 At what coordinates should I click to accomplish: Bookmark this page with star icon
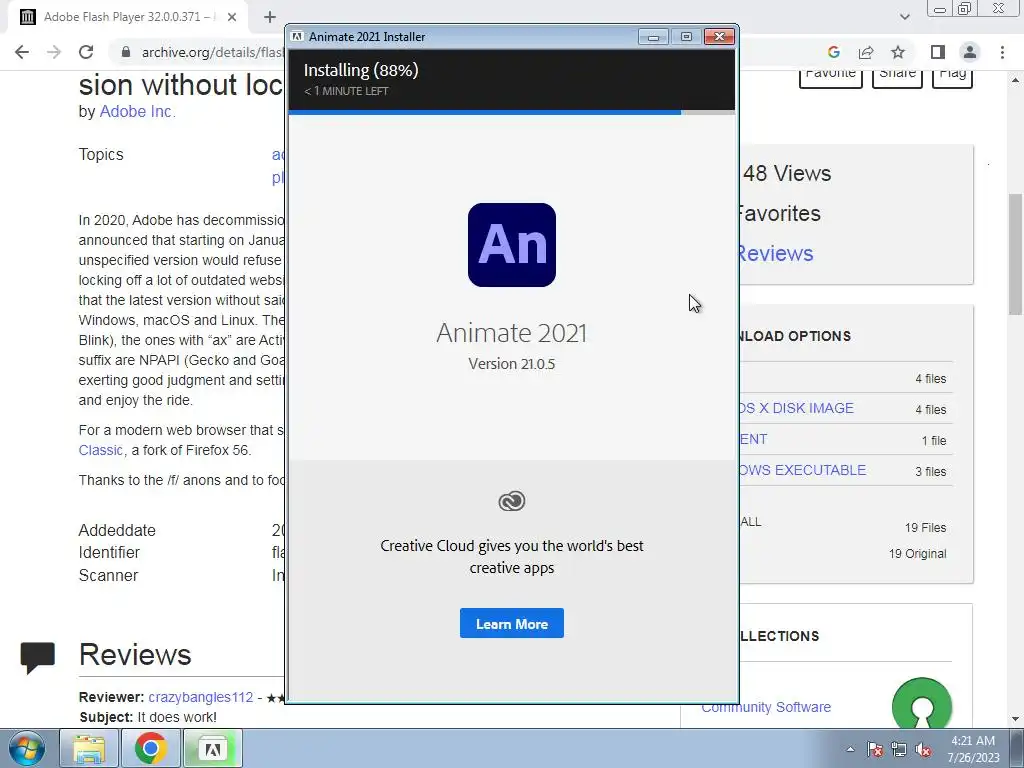[898, 52]
